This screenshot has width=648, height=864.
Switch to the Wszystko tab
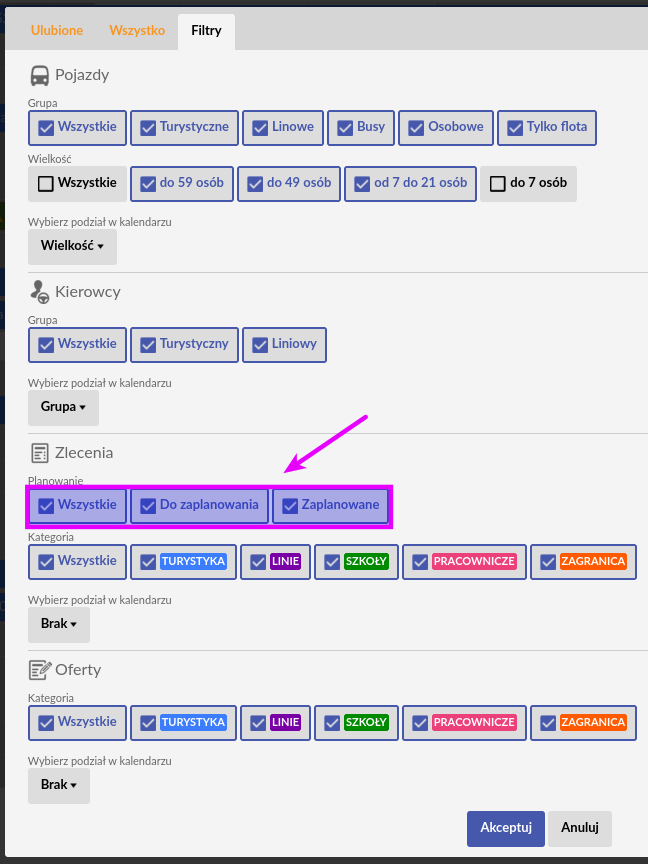pos(137,31)
